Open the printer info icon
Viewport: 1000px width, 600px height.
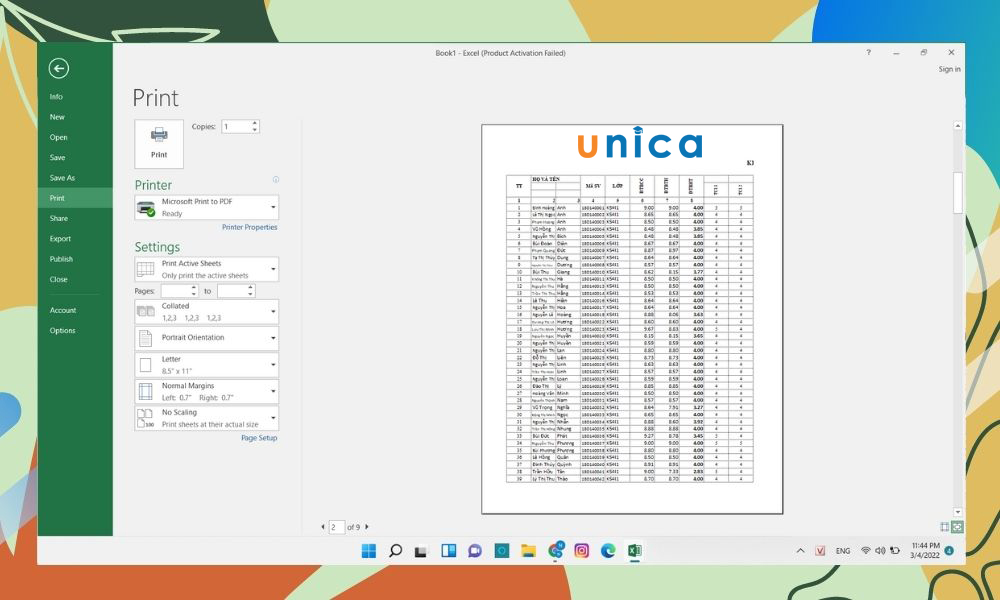pyautogui.click(x=276, y=180)
